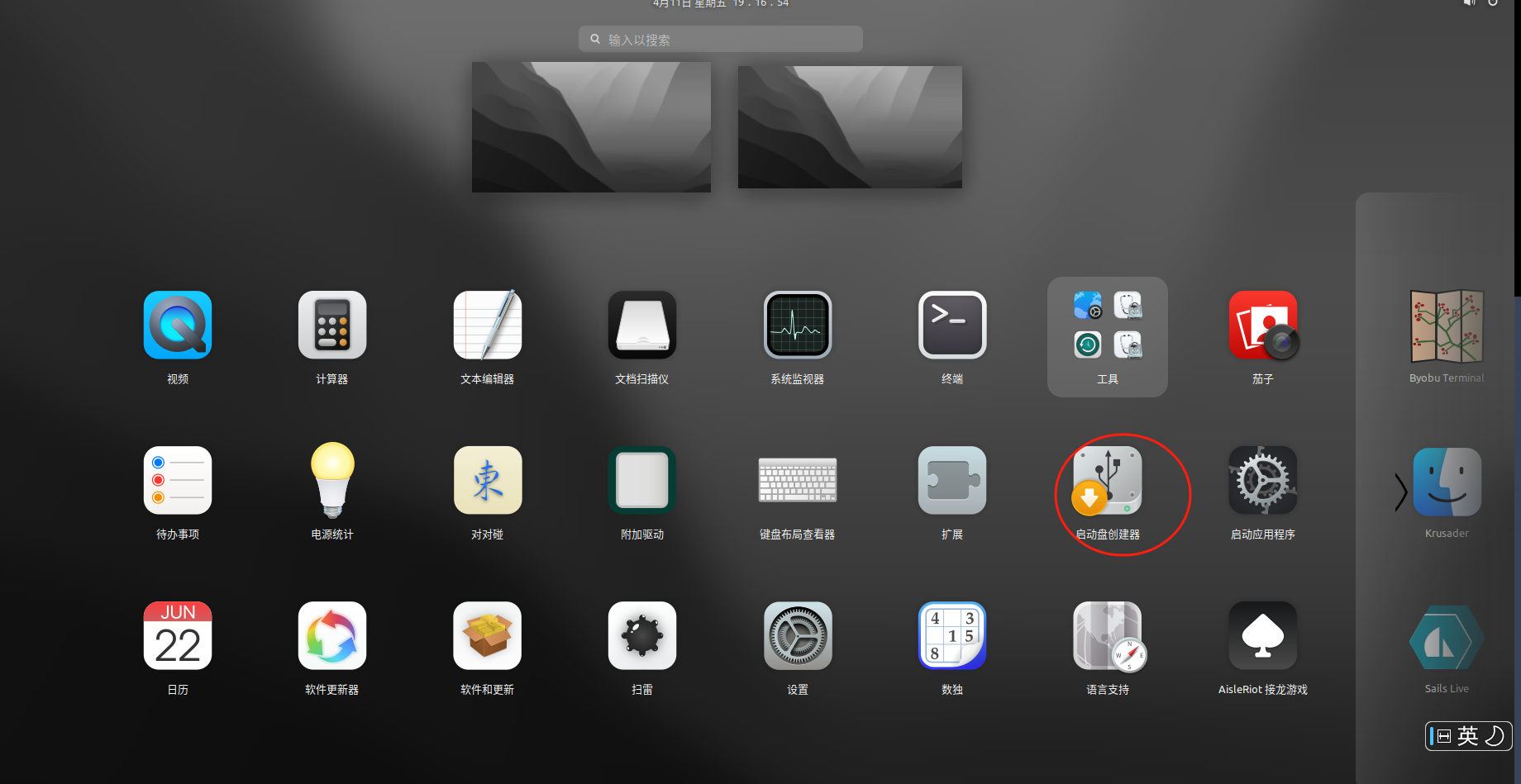Open the 视频 video player app

(x=178, y=325)
